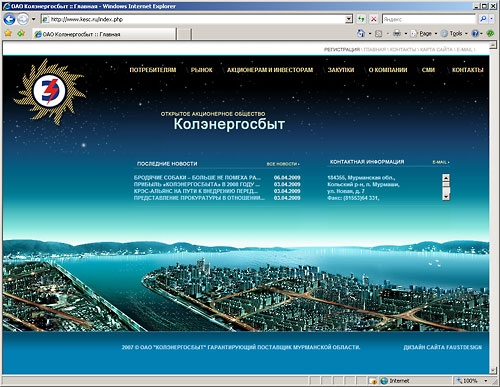Click ГЛАВНАЯ link in top strip
Viewport: 500px width, 387px height.
click(x=375, y=49)
